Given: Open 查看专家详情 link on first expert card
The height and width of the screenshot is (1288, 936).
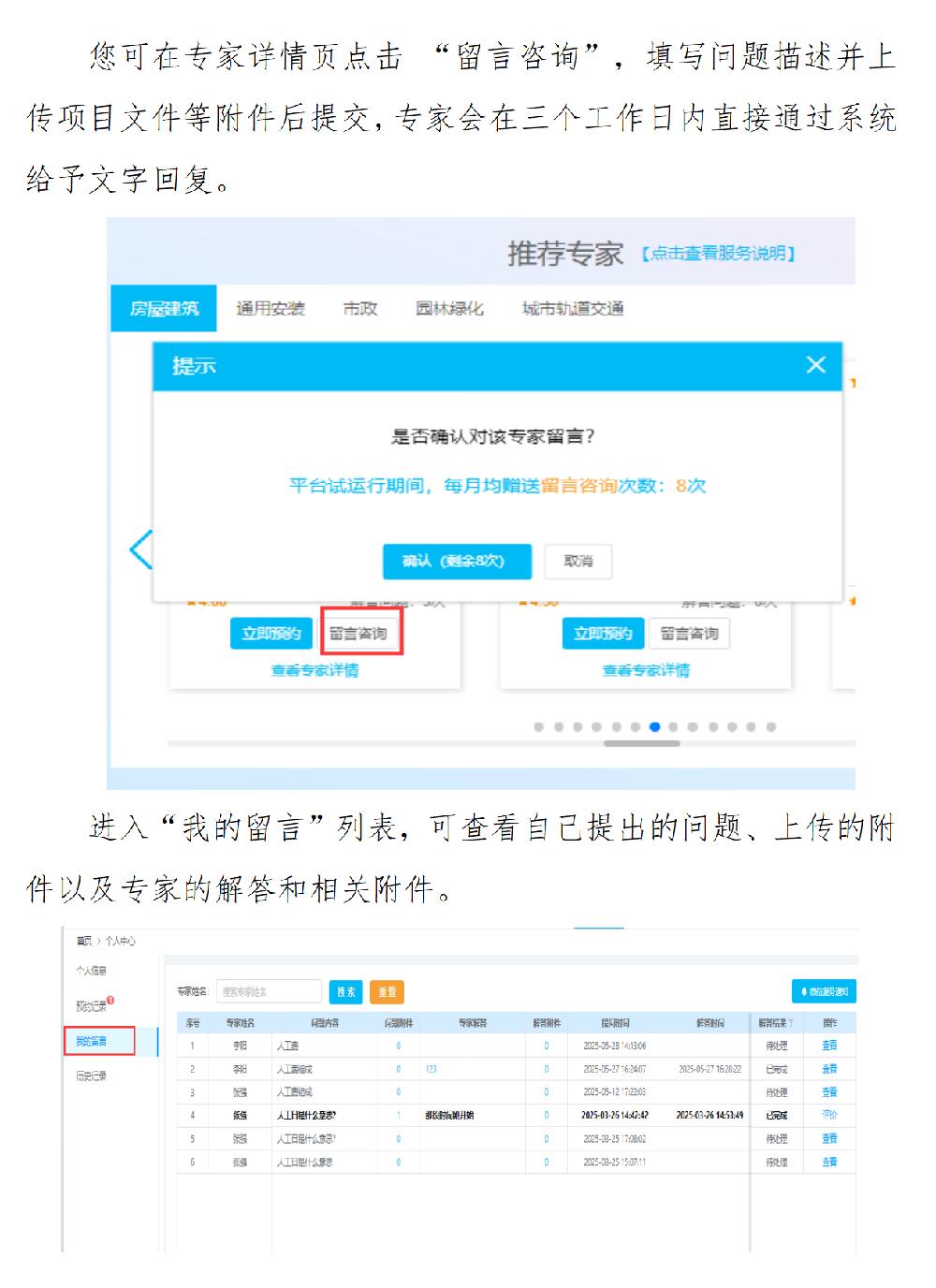Looking at the screenshot, I should [x=314, y=670].
